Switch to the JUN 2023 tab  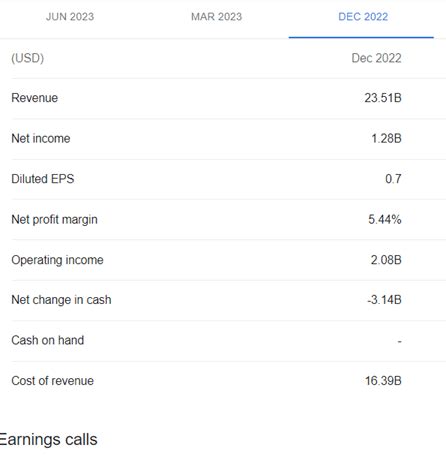click(70, 17)
